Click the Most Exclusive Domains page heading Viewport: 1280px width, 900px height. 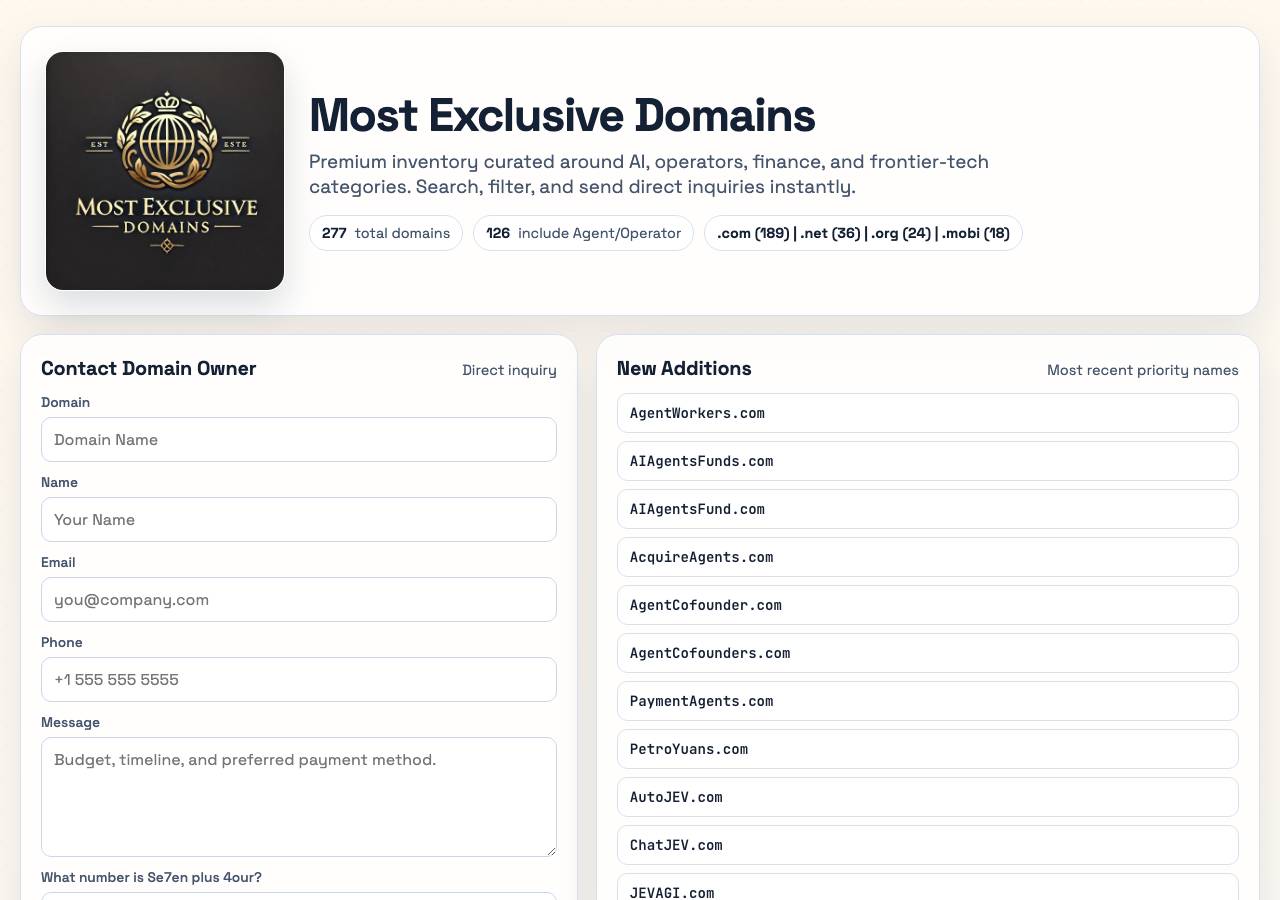(x=562, y=115)
